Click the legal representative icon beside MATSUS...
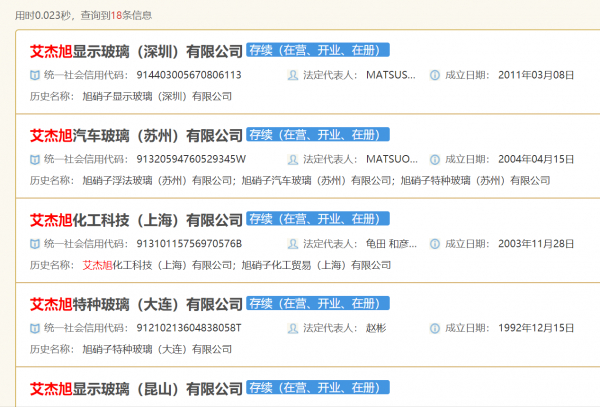The image size is (600, 407). point(293,75)
